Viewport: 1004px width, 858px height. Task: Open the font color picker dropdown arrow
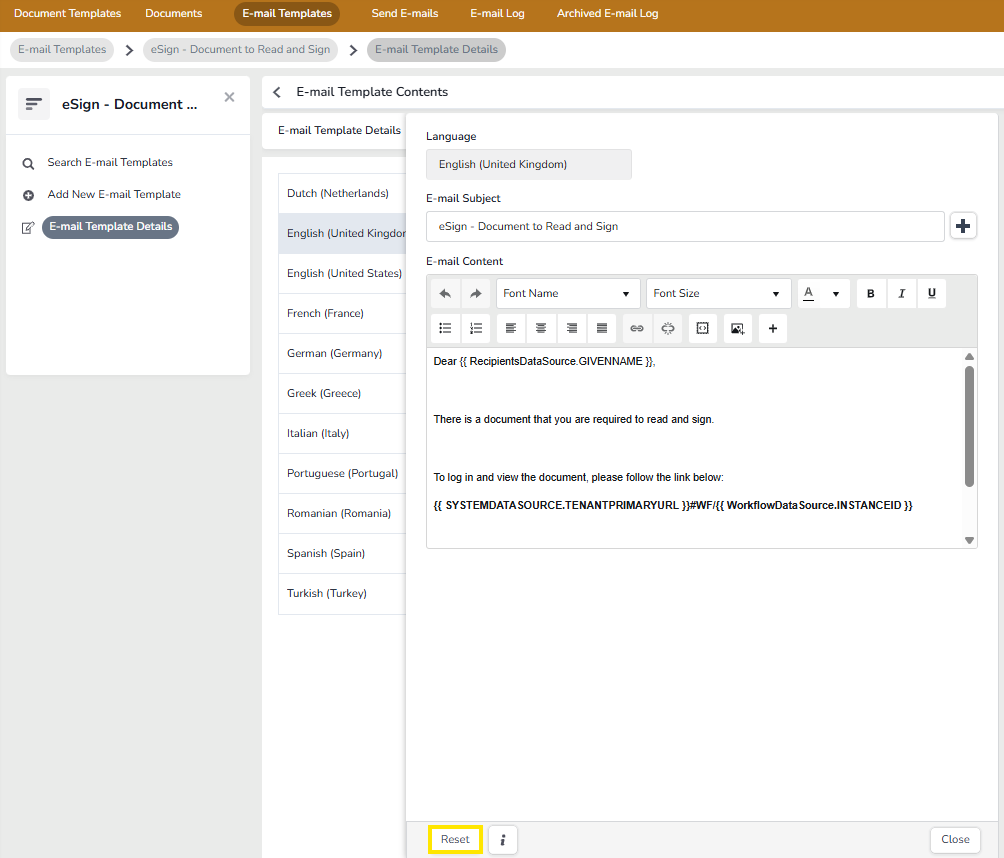[x=836, y=293]
